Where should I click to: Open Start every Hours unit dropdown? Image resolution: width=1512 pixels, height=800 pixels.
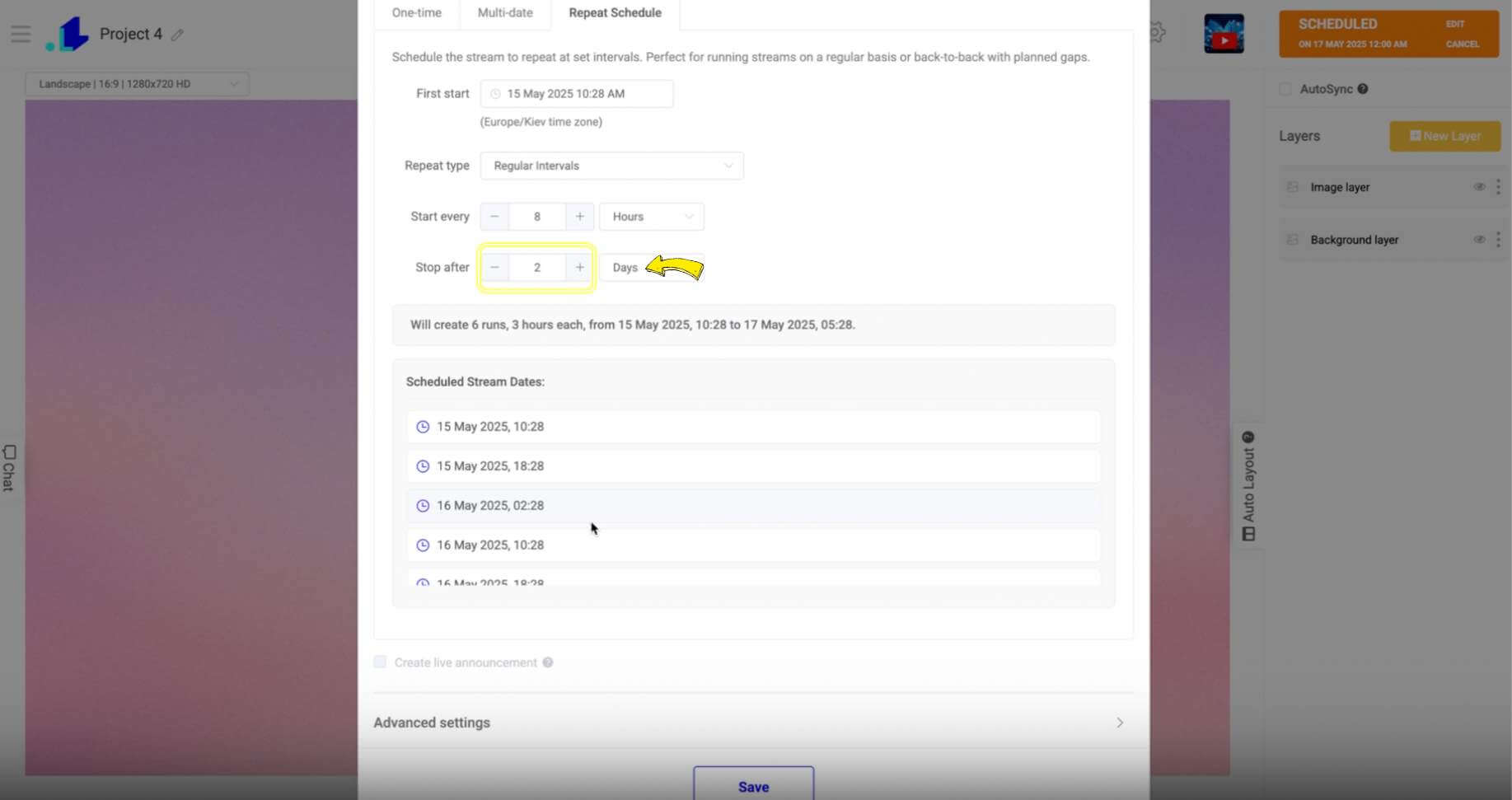pos(652,217)
